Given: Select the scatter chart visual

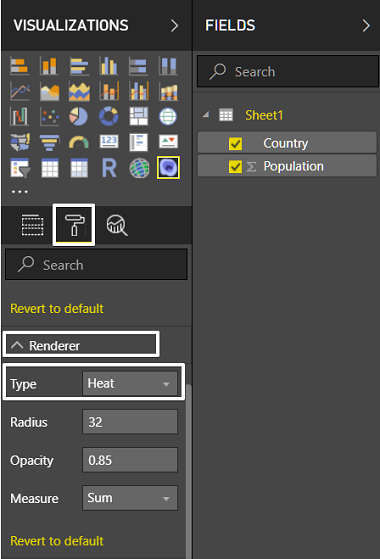Looking at the screenshot, I should (x=49, y=117).
